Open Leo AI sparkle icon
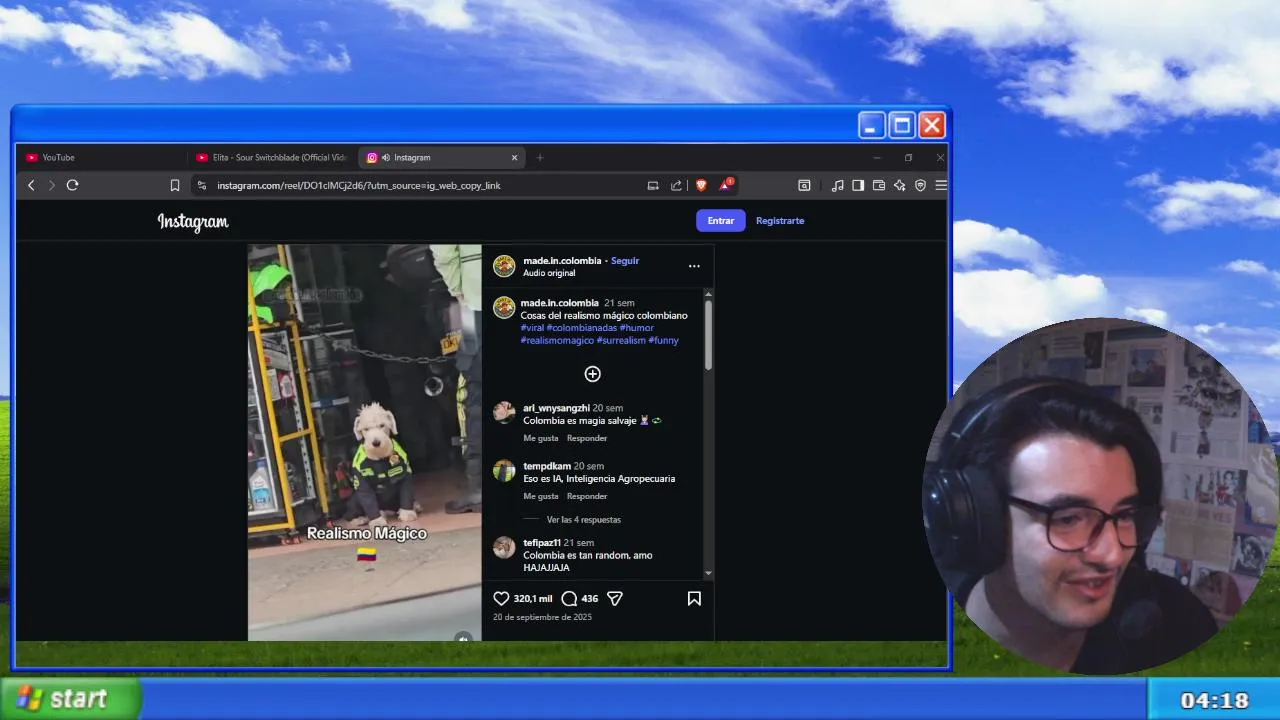The height and width of the screenshot is (720, 1280). click(900, 185)
